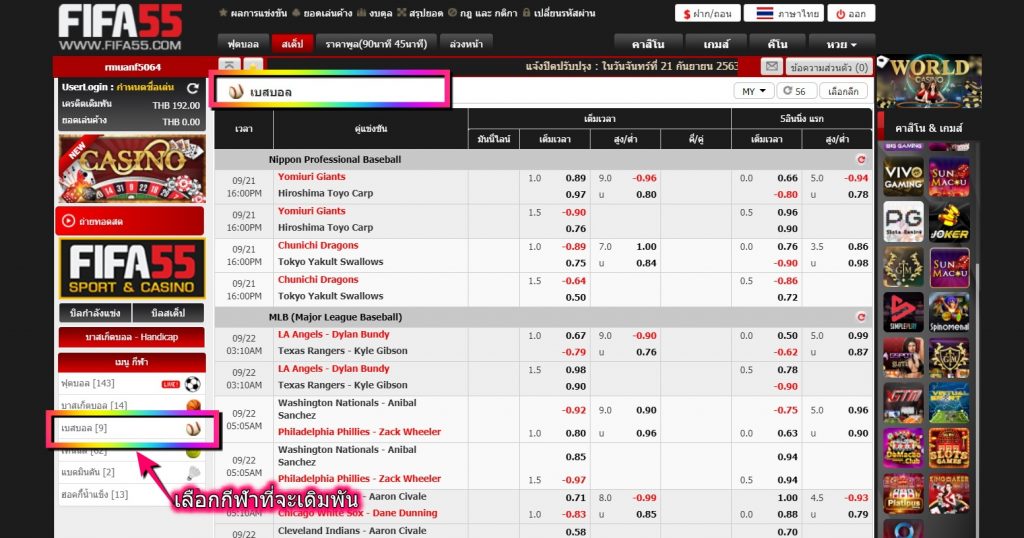This screenshot has height=538, width=1024.
Task: Refresh the MLB (Major League Baseball) league
Action: 861,317
